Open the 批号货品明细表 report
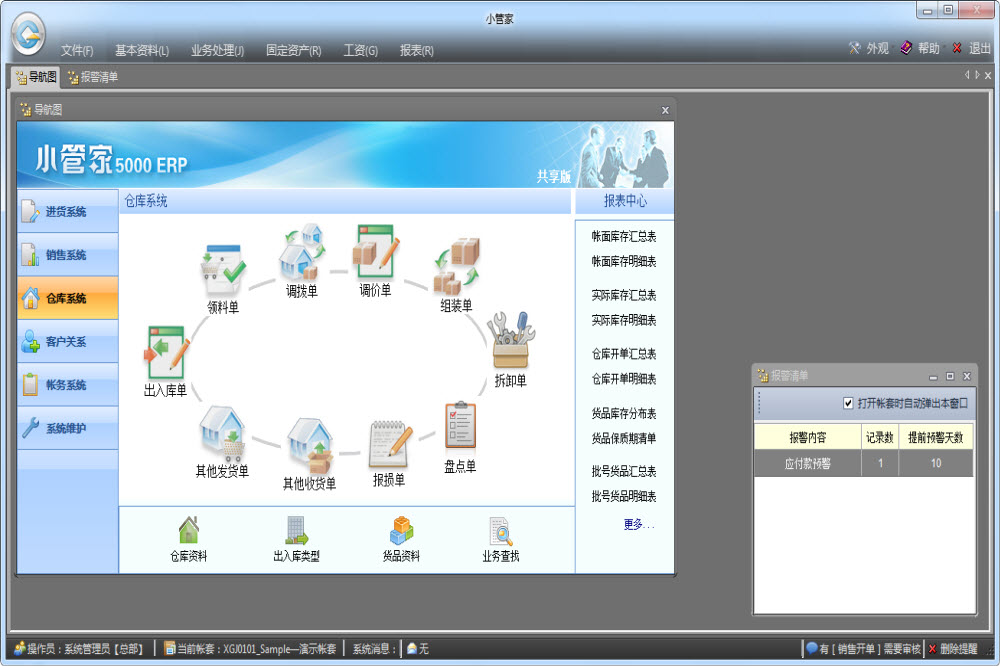 pos(624,496)
